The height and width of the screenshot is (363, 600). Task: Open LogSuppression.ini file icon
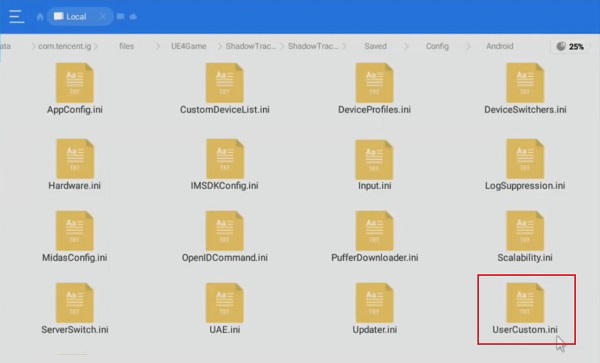pyautogui.click(x=525, y=159)
